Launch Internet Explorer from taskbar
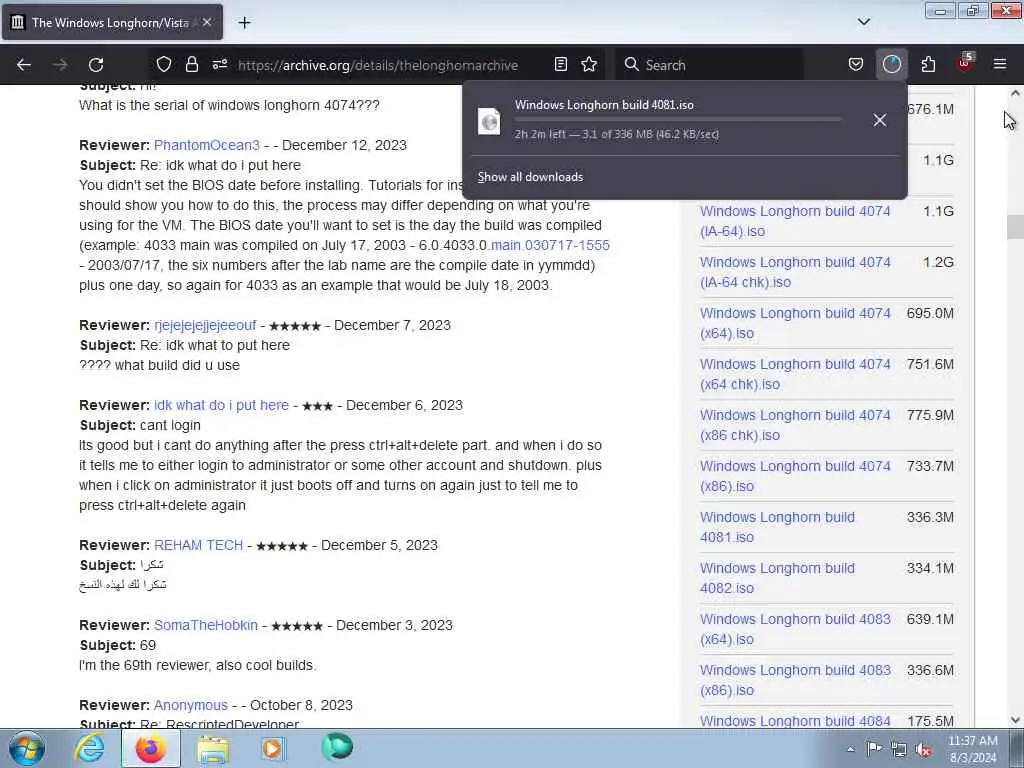The width and height of the screenshot is (1024, 768). (89, 748)
